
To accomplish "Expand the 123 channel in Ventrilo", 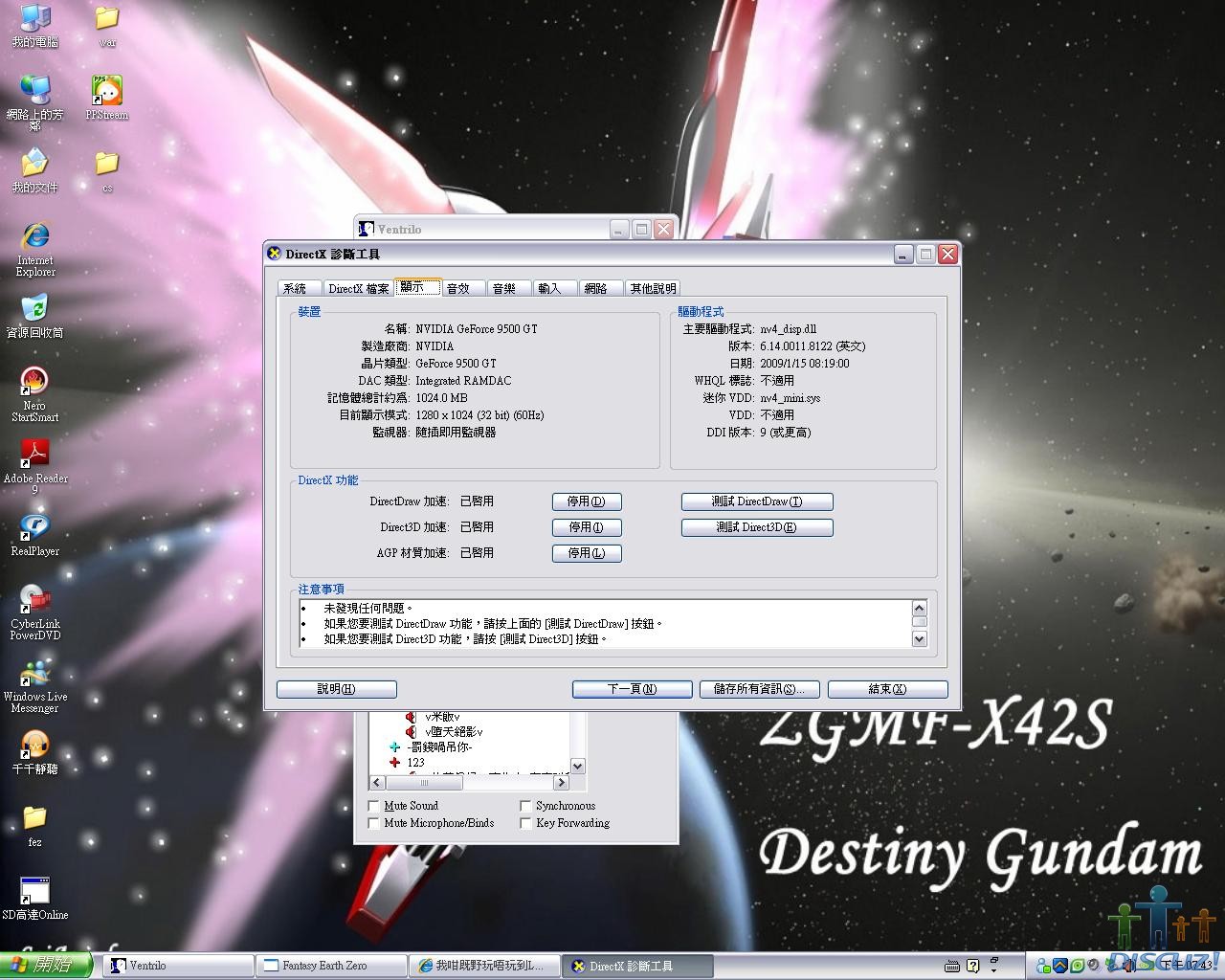I will pyautogui.click(x=395, y=763).
